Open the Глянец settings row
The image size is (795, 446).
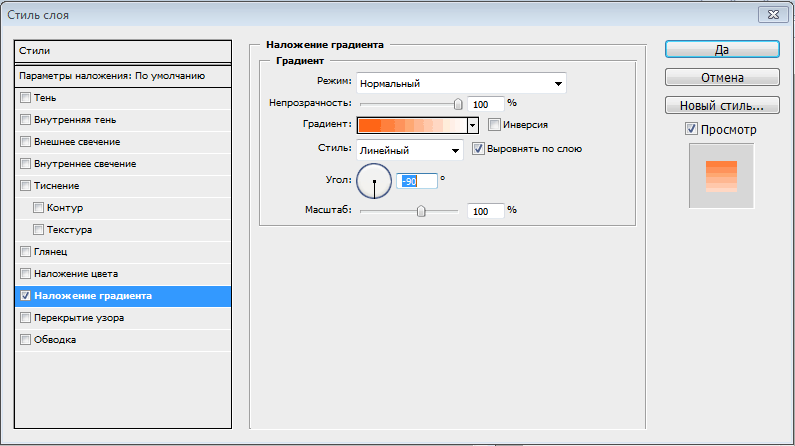coord(123,252)
